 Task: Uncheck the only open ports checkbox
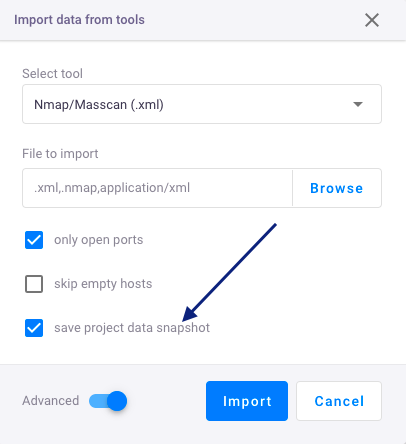pos(34,240)
